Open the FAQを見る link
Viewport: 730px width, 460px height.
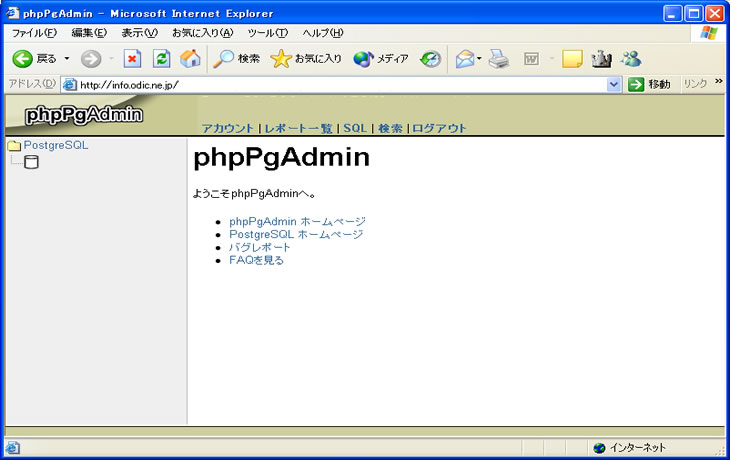point(257,260)
